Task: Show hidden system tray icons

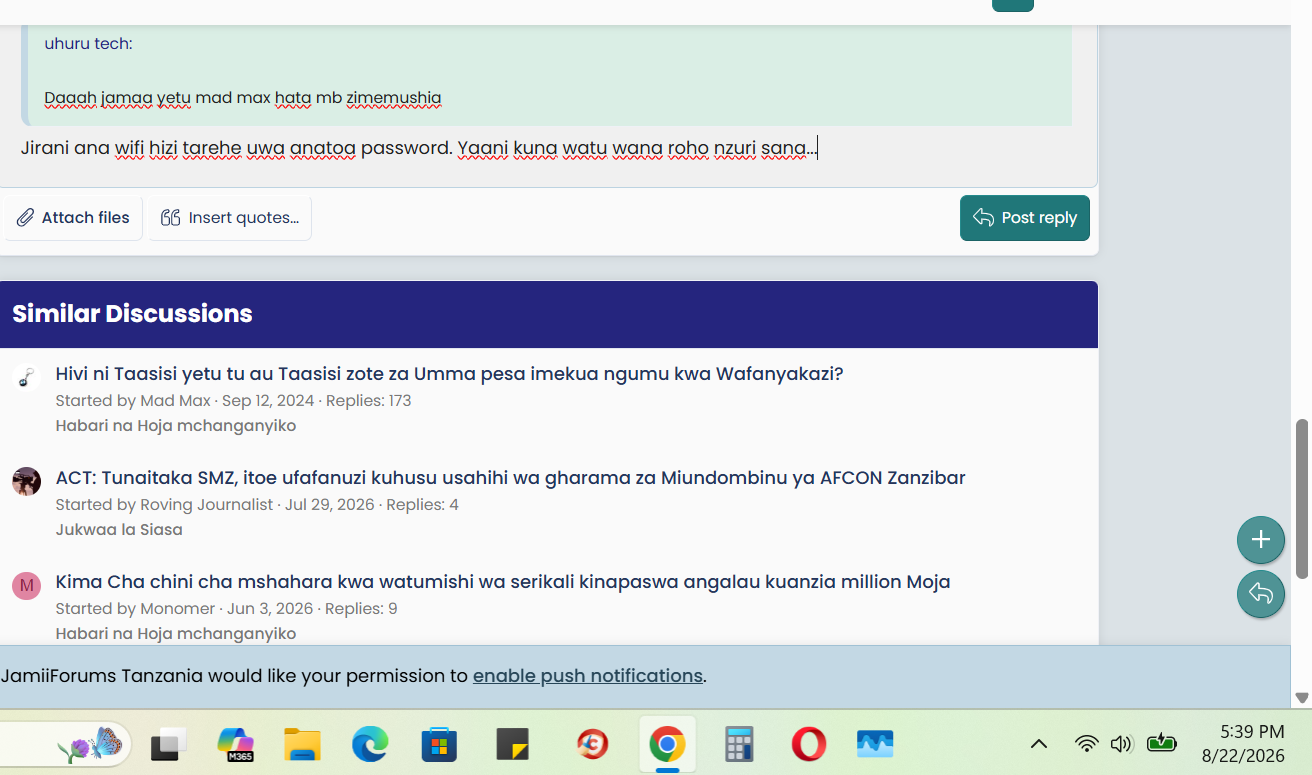Action: coord(1039,744)
